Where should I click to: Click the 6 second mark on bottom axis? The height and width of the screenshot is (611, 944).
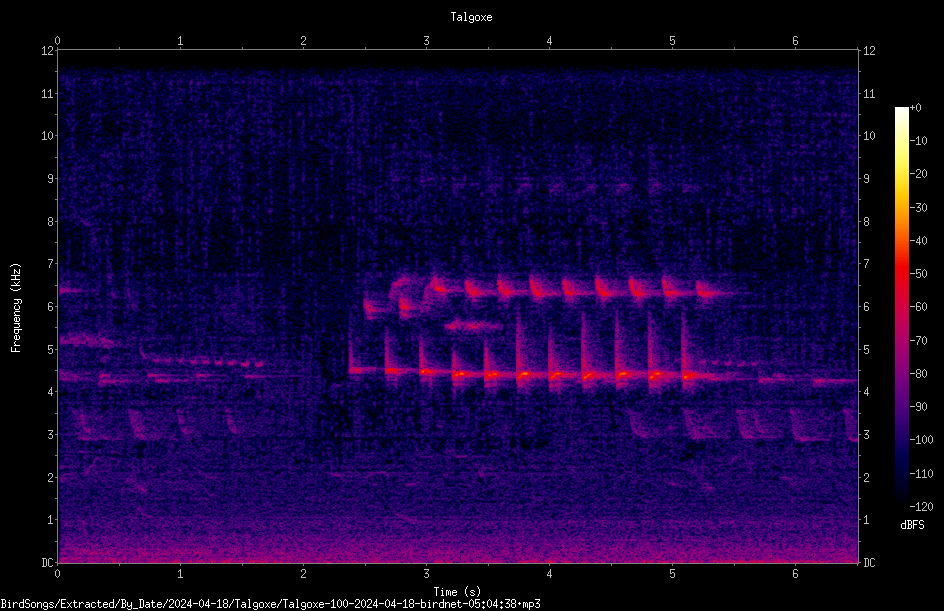pyautogui.click(x=795, y=574)
